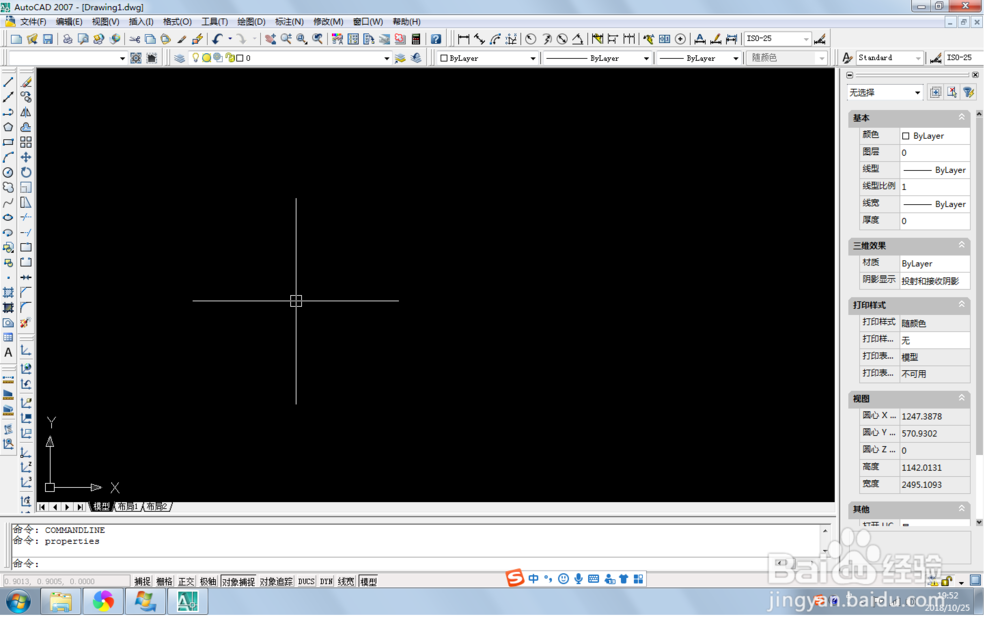Select the Circle draw tool
Screen dimensions: 1000x634
click(x=8, y=172)
